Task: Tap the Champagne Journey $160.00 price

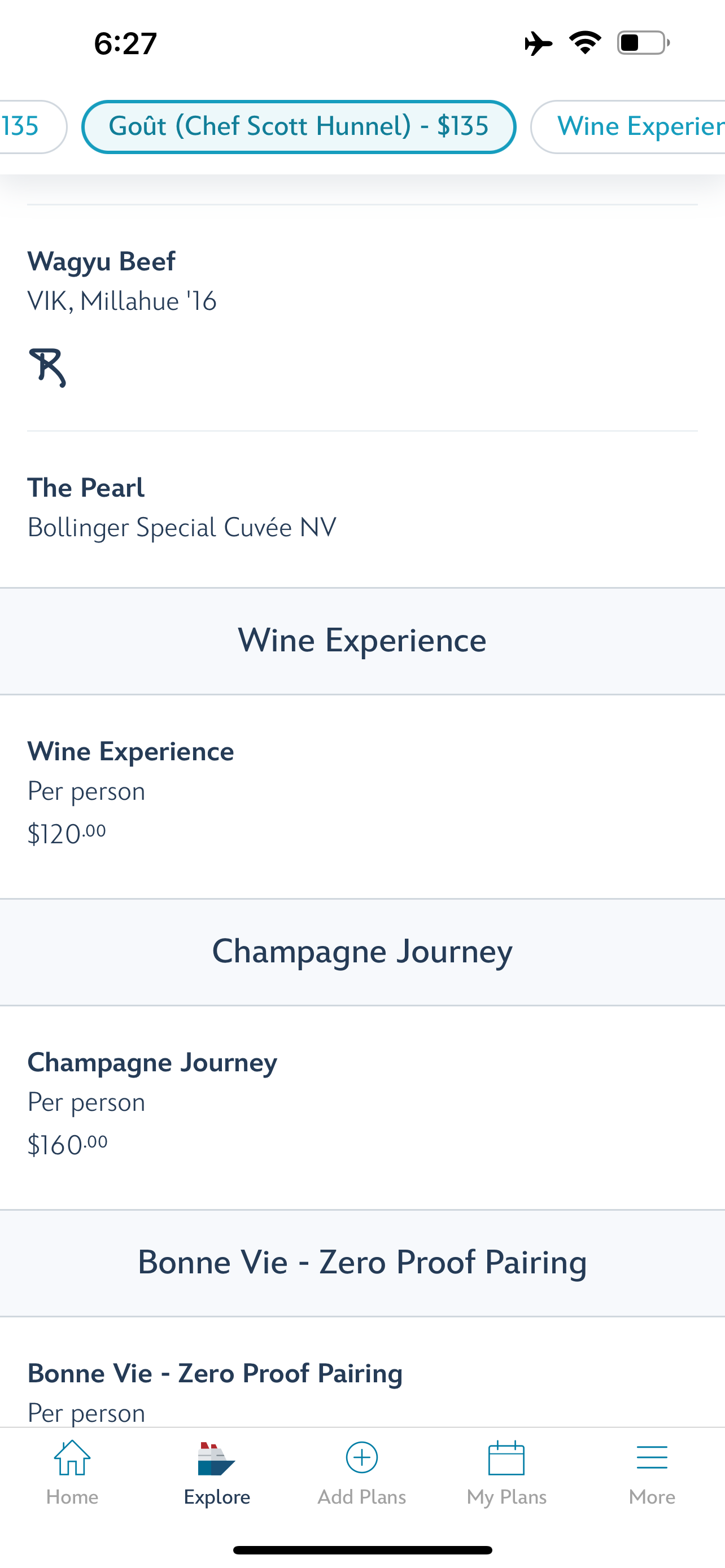Action: tap(68, 1144)
